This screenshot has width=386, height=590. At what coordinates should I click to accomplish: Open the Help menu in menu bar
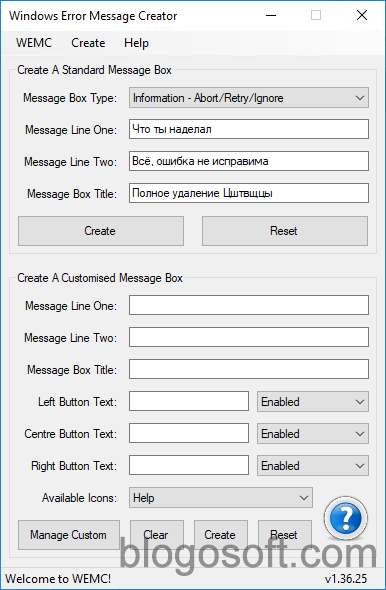[x=136, y=43]
